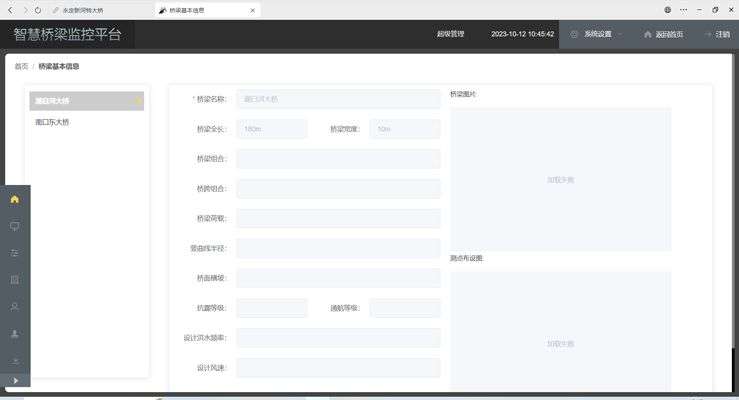Image resolution: width=739 pixels, height=400 pixels.
Task: Click the browser back arrow
Action: pyautogui.click(x=11, y=9)
